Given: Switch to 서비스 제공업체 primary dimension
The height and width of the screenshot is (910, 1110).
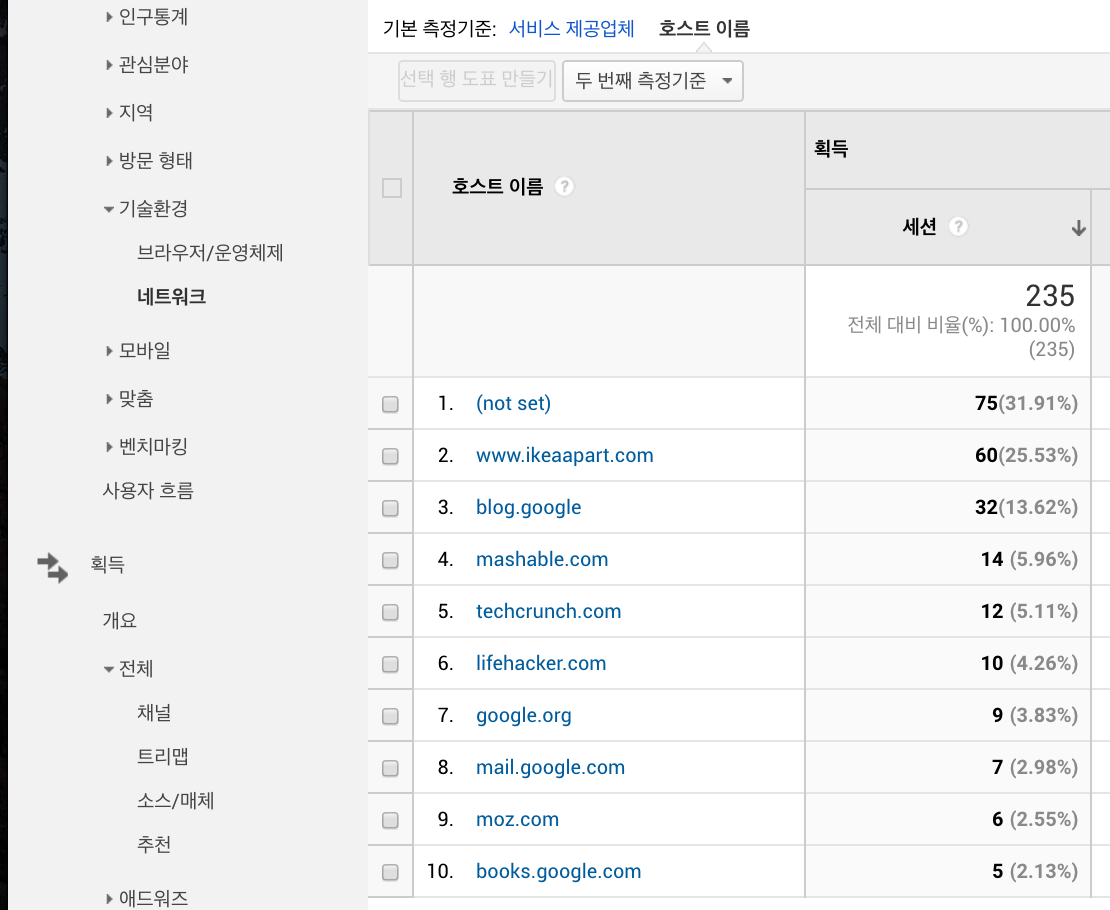Looking at the screenshot, I should (x=571, y=28).
